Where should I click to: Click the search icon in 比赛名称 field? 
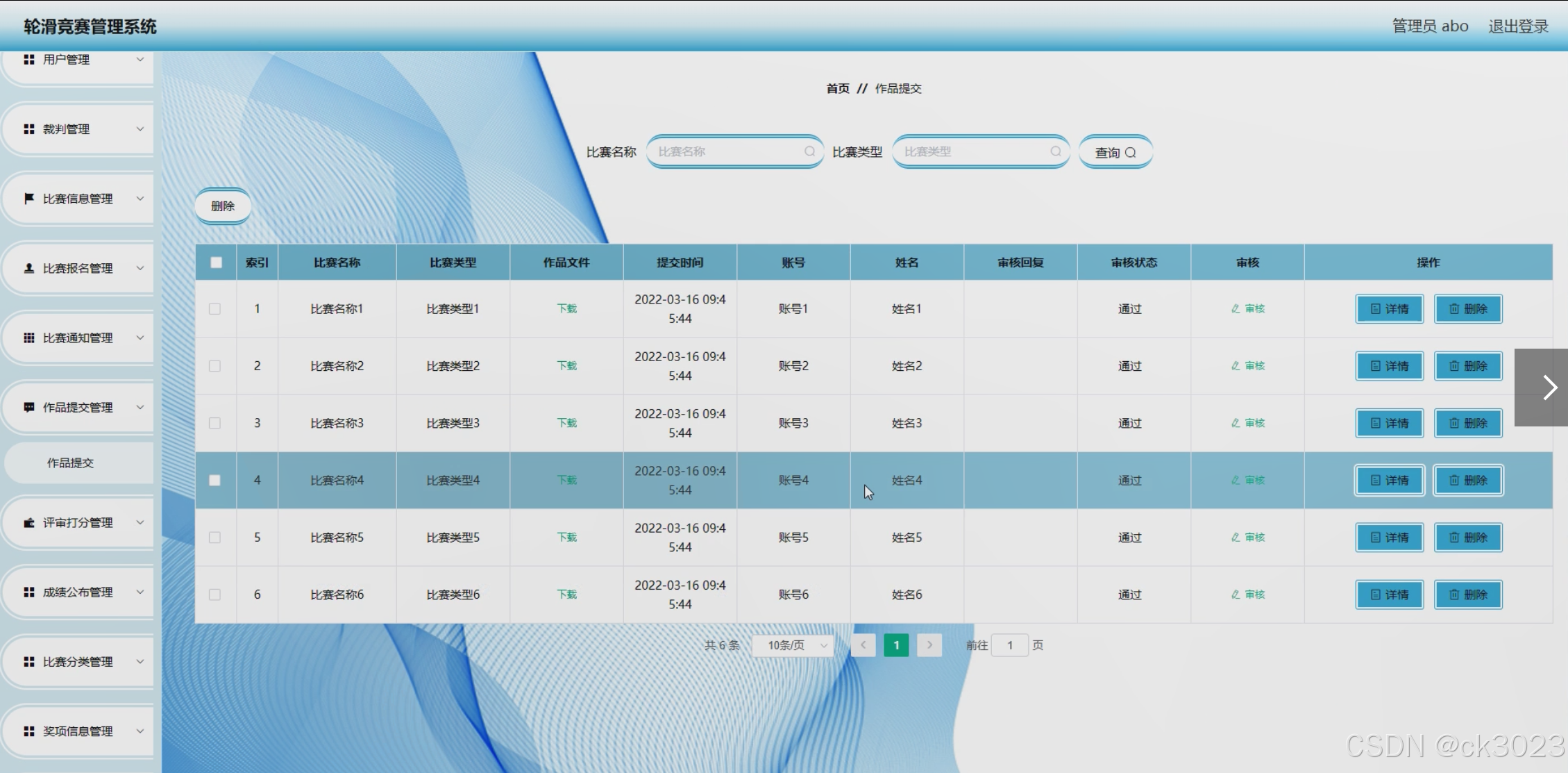[809, 151]
